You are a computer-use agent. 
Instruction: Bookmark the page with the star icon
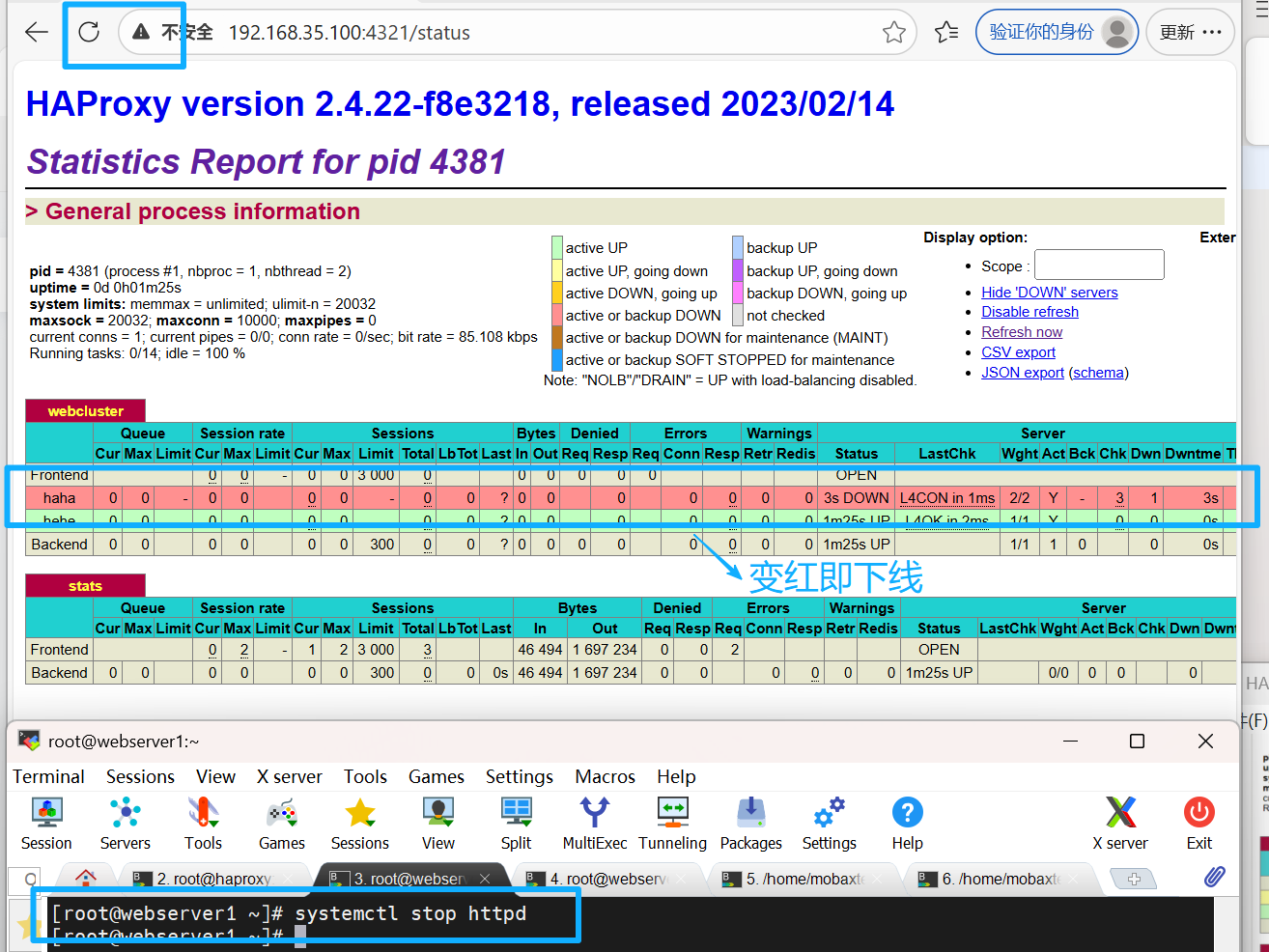coord(894,32)
